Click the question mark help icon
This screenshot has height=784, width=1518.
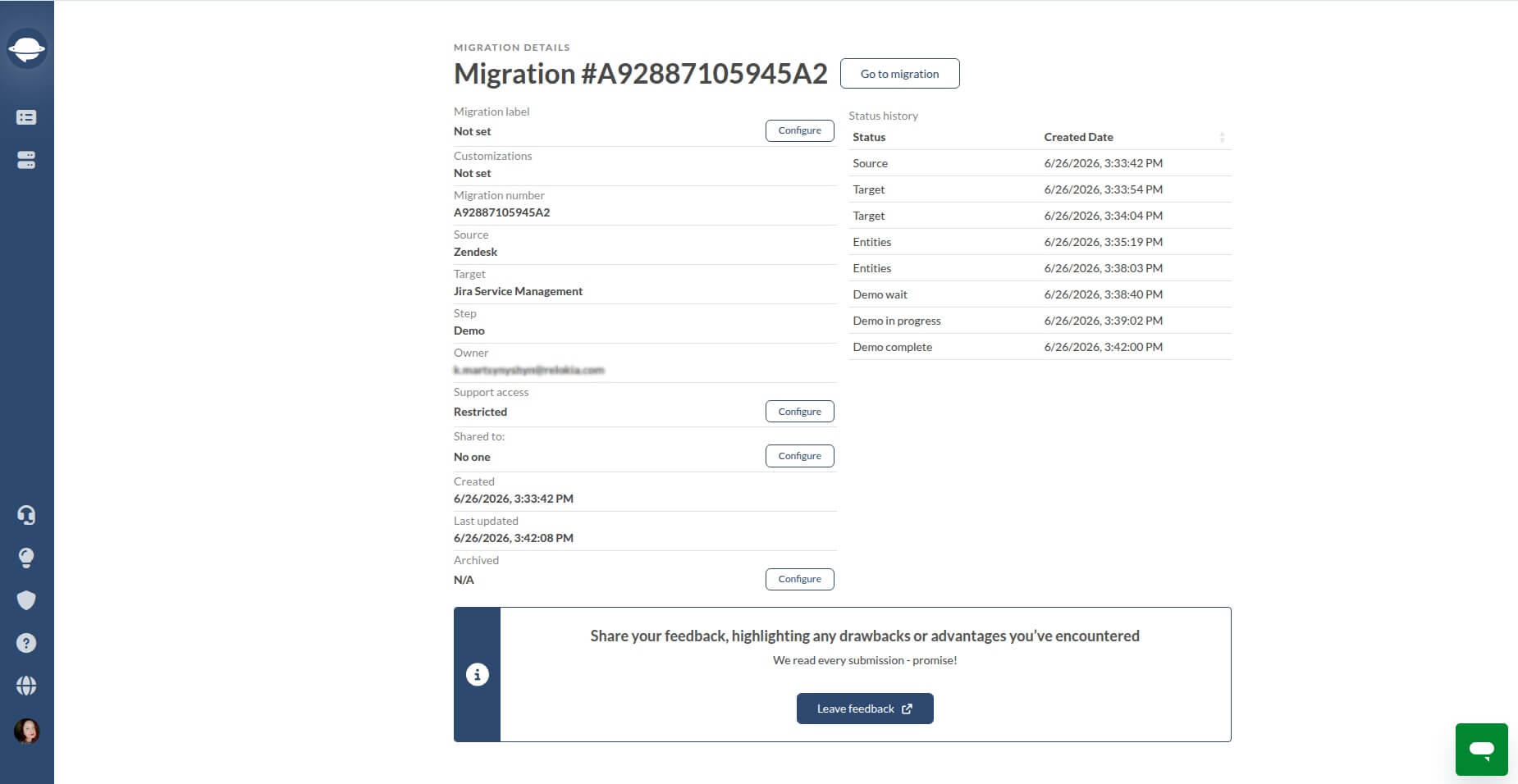pos(26,643)
